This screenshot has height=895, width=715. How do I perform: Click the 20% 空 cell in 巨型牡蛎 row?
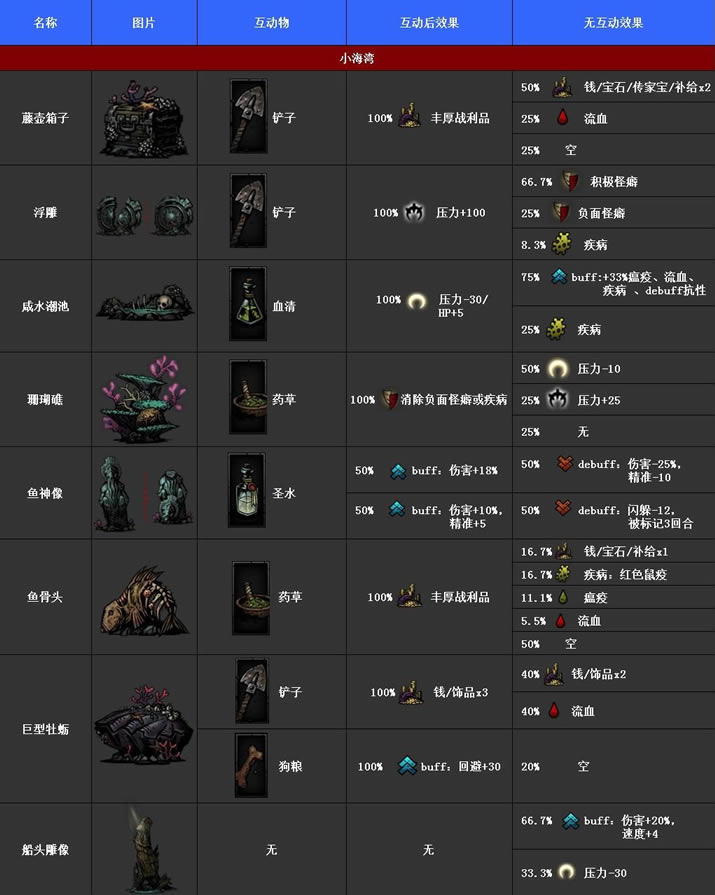(x=613, y=766)
